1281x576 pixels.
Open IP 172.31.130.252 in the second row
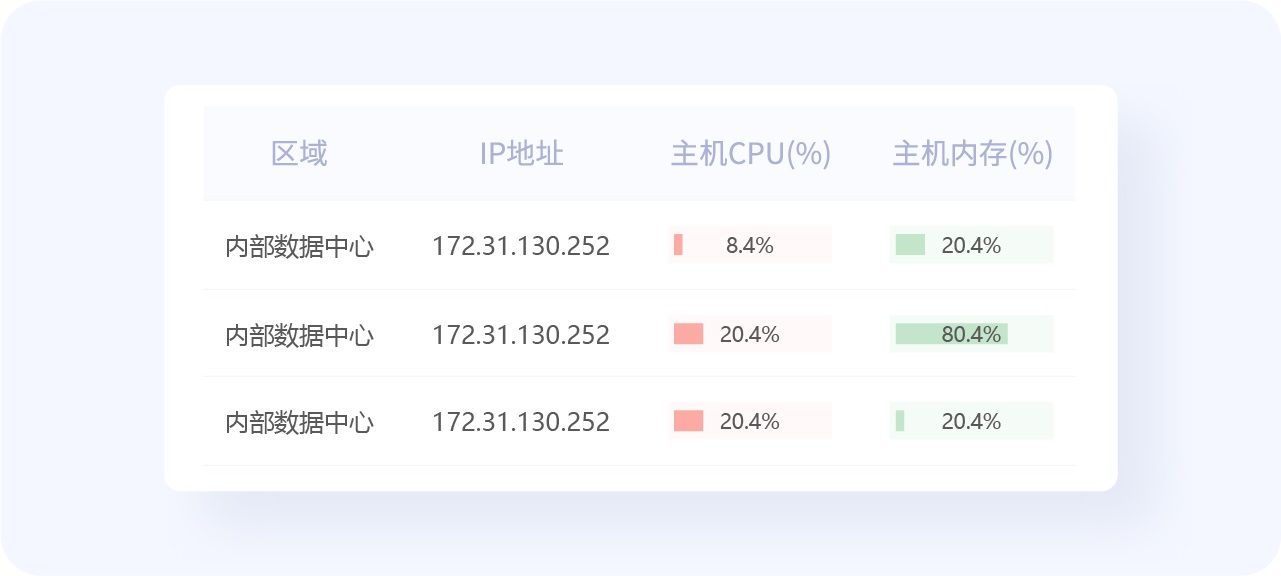(521, 334)
